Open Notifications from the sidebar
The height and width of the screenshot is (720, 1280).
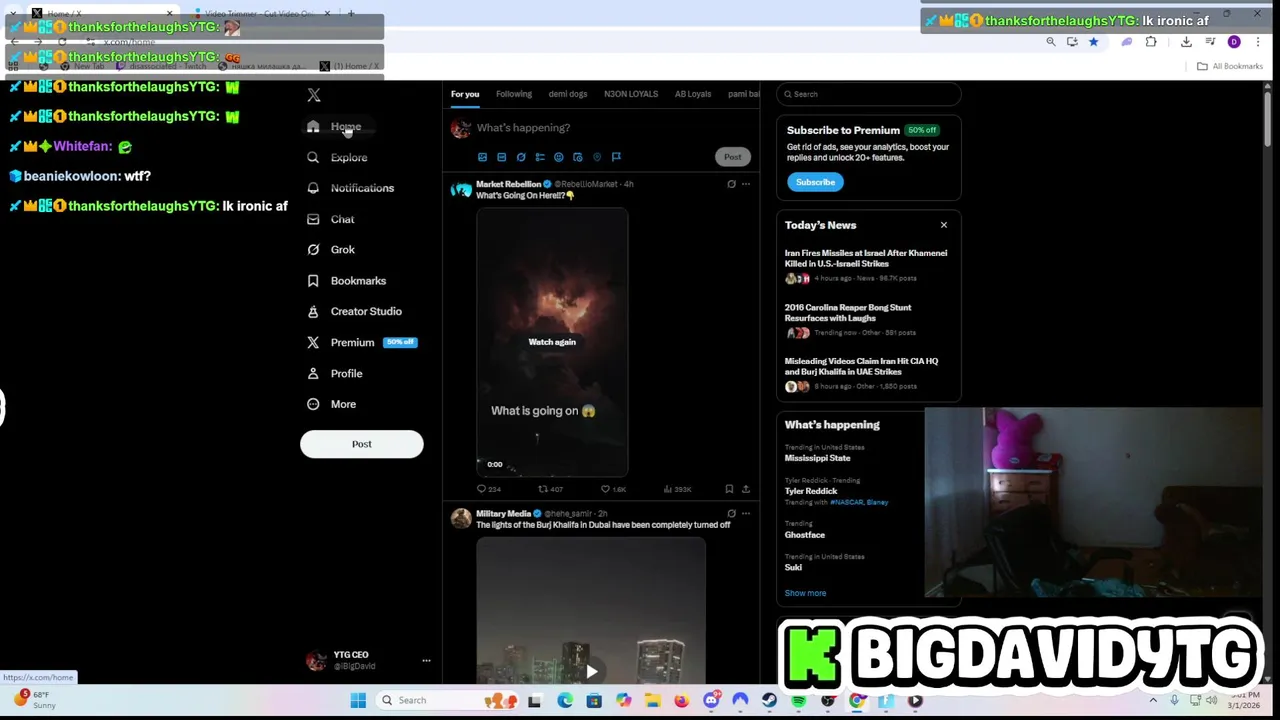click(x=351, y=188)
